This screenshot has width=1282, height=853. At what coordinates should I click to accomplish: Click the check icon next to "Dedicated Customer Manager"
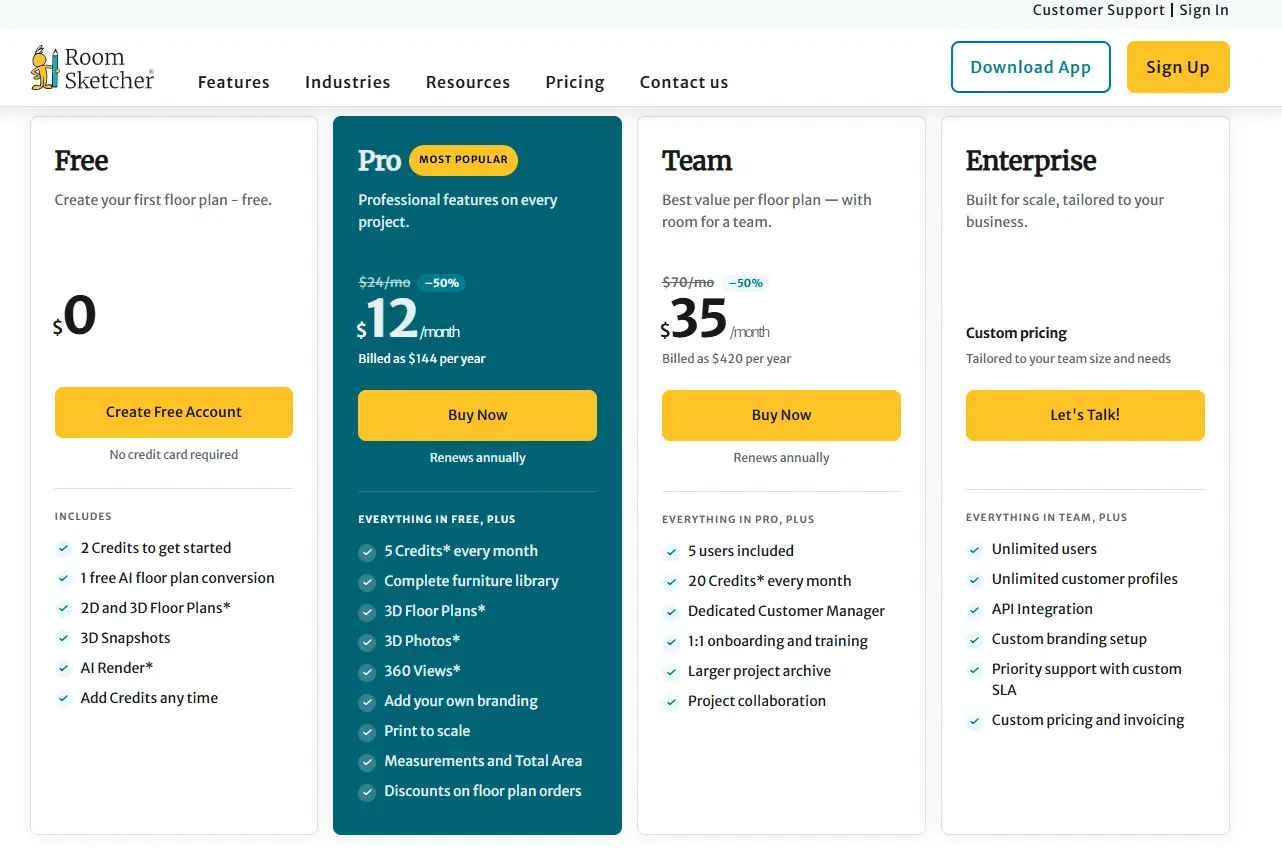[x=671, y=612]
